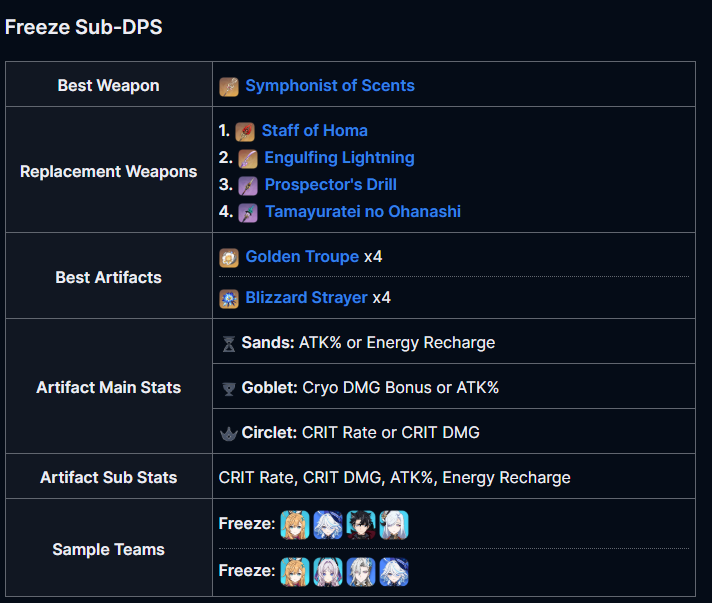Select dark-haired character in first Freeze team
The image size is (712, 603).
(361, 525)
